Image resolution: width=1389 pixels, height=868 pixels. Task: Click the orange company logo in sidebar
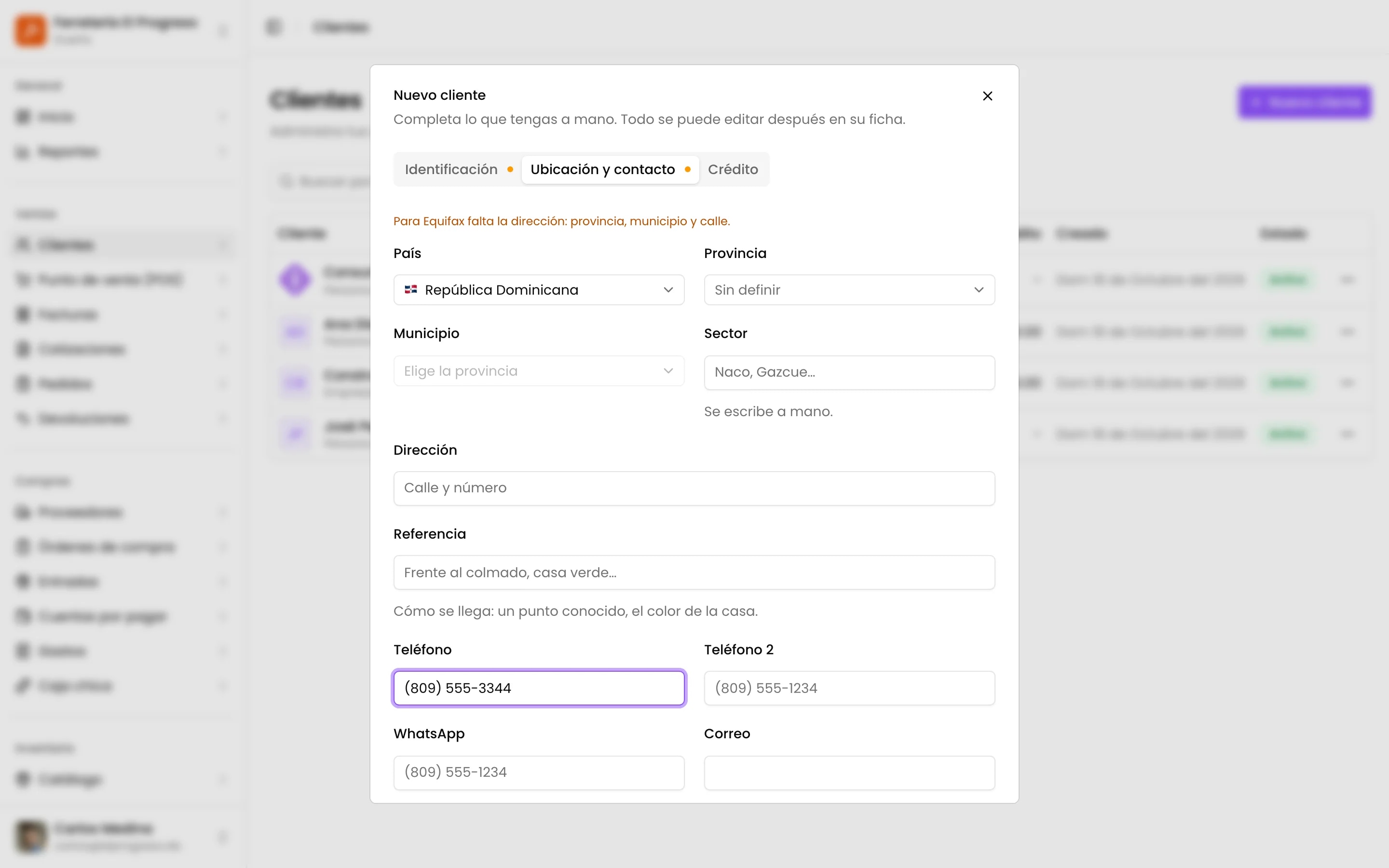[x=30, y=30]
